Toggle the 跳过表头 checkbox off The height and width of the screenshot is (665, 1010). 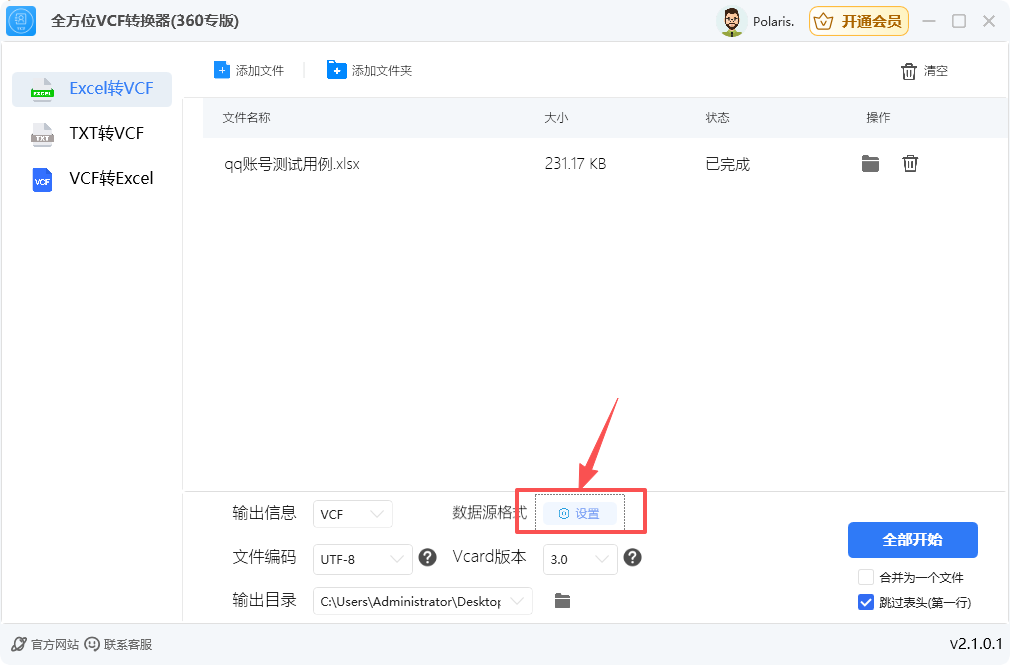(x=865, y=602)
